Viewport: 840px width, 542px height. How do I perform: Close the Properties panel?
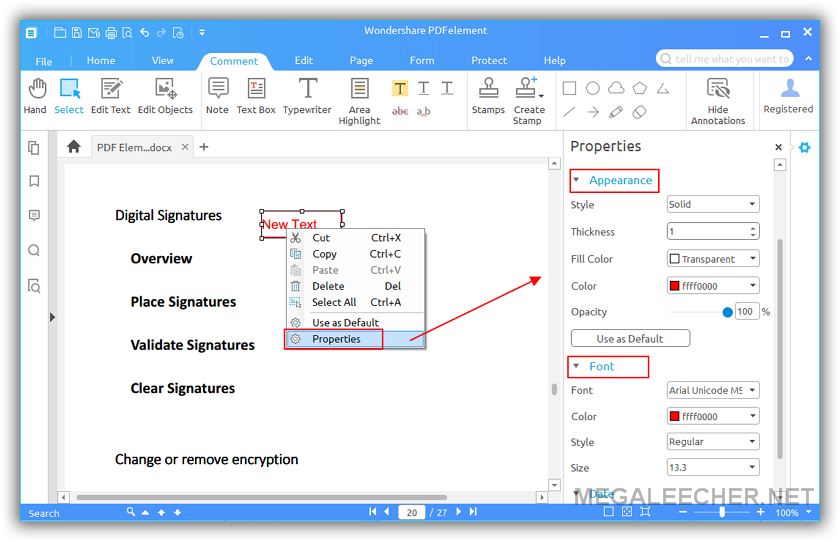tap(778, 147)
